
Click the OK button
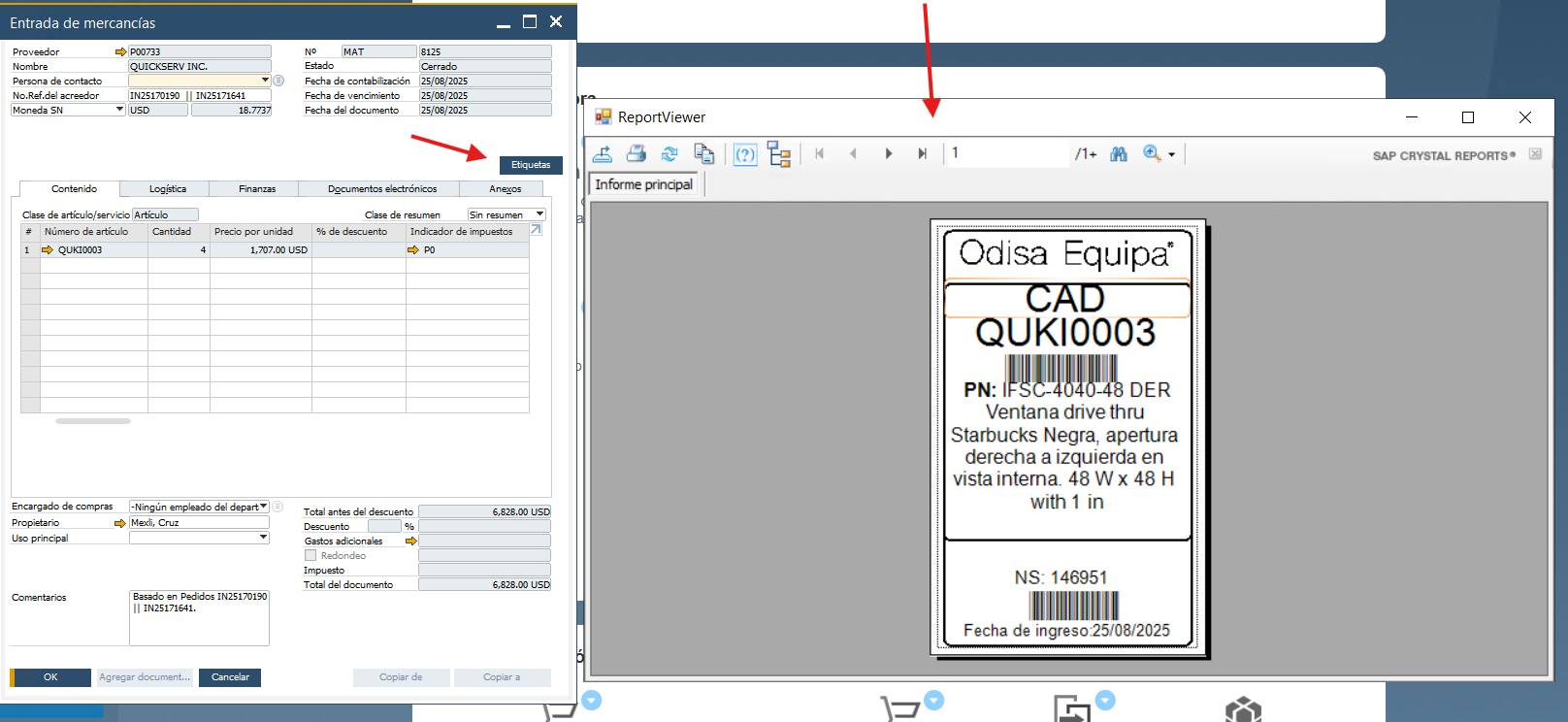pyautogui.click(x=50, y=677)
